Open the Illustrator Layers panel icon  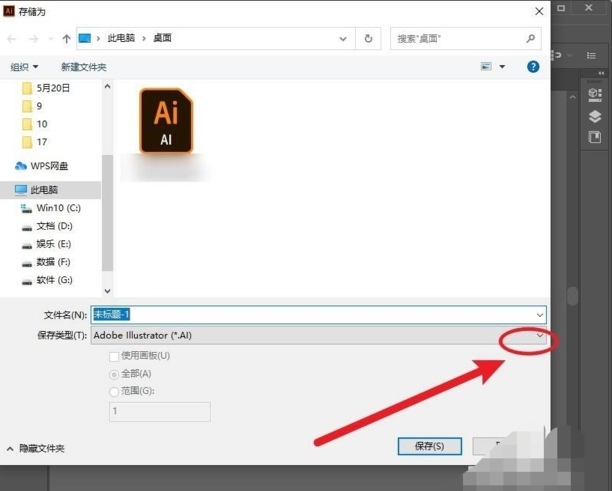coord(595,117)
